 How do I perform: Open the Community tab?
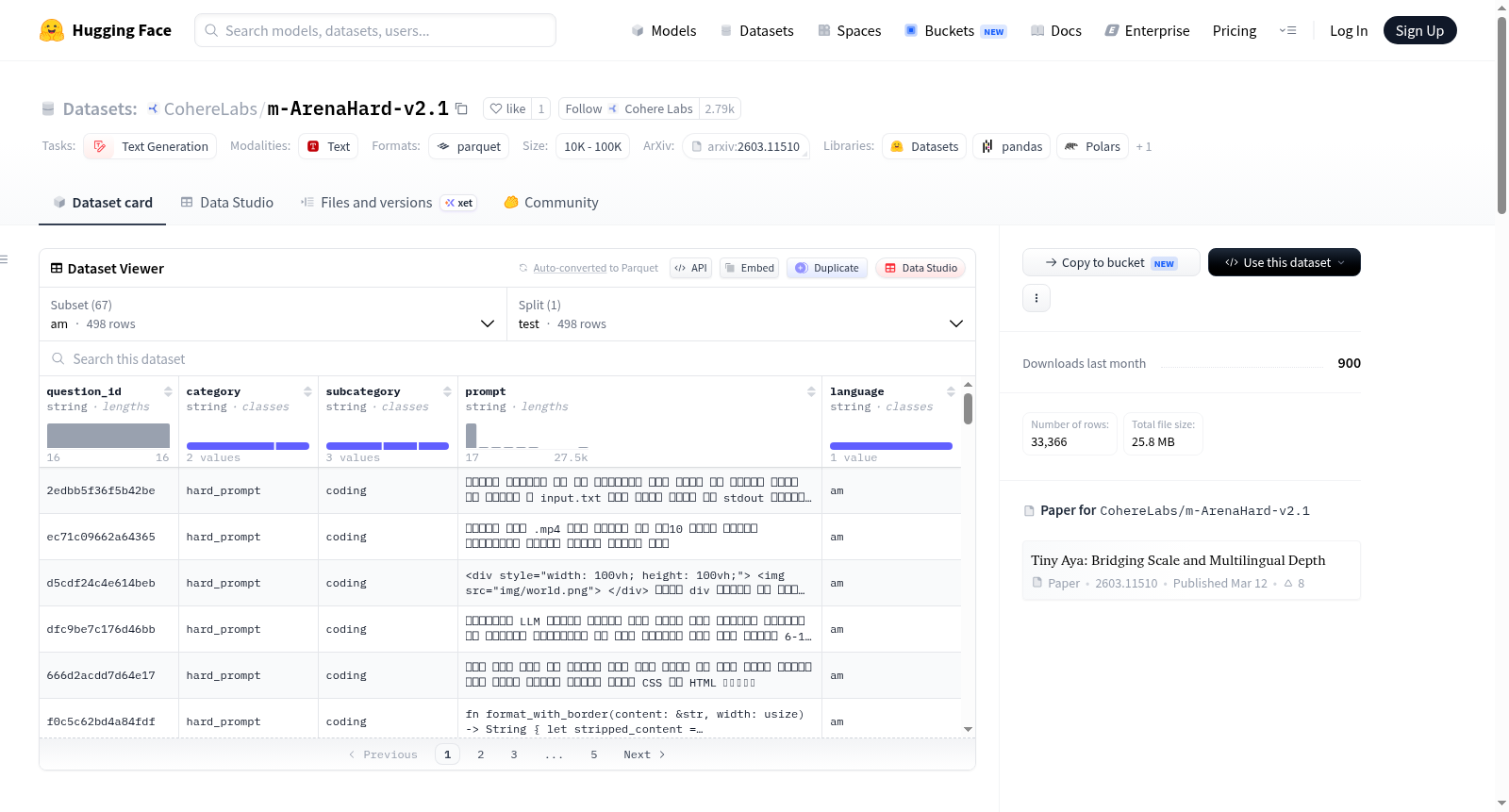[x=552, y=203]
